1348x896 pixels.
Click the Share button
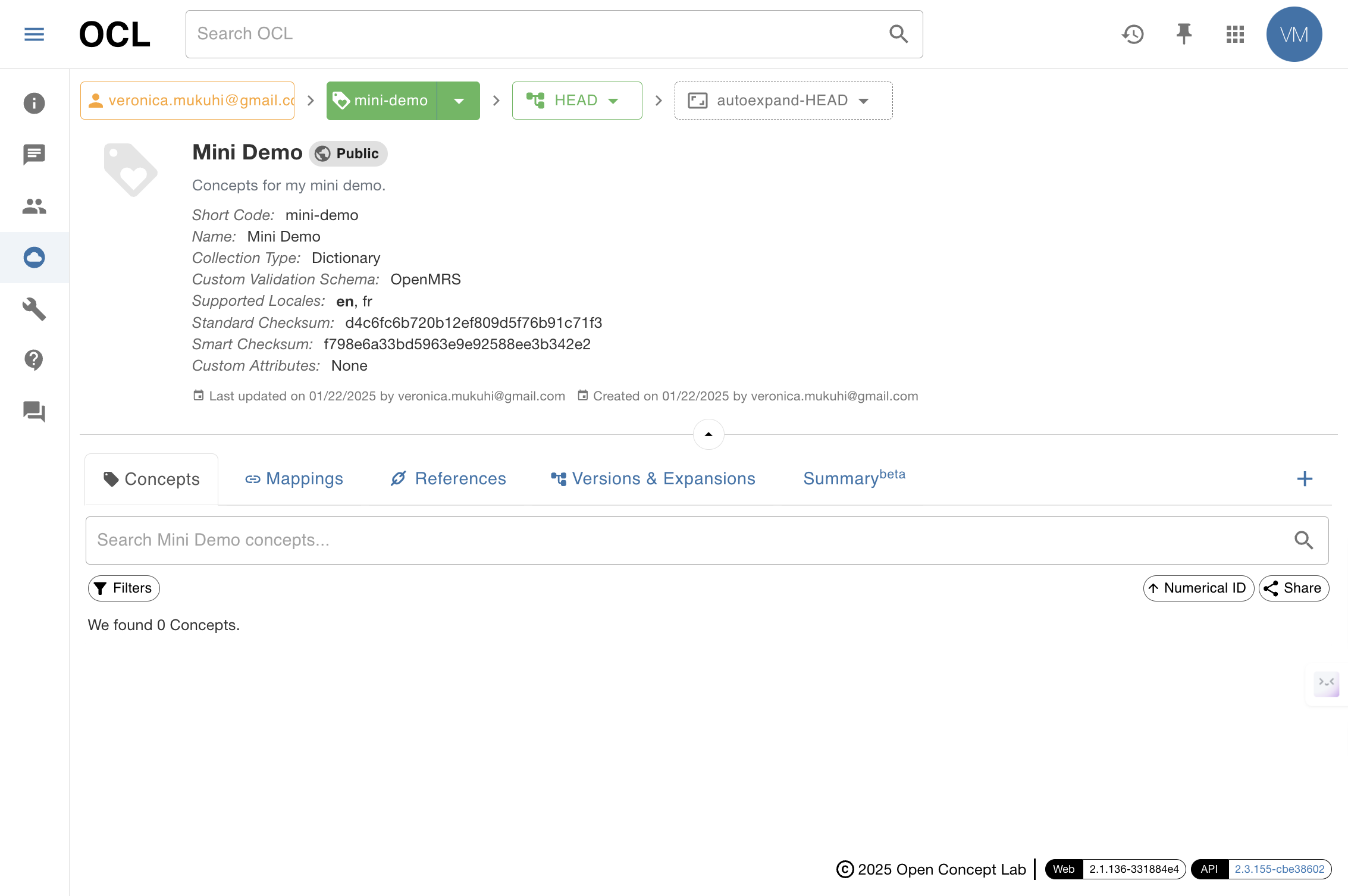click(x=1294, y=588)
